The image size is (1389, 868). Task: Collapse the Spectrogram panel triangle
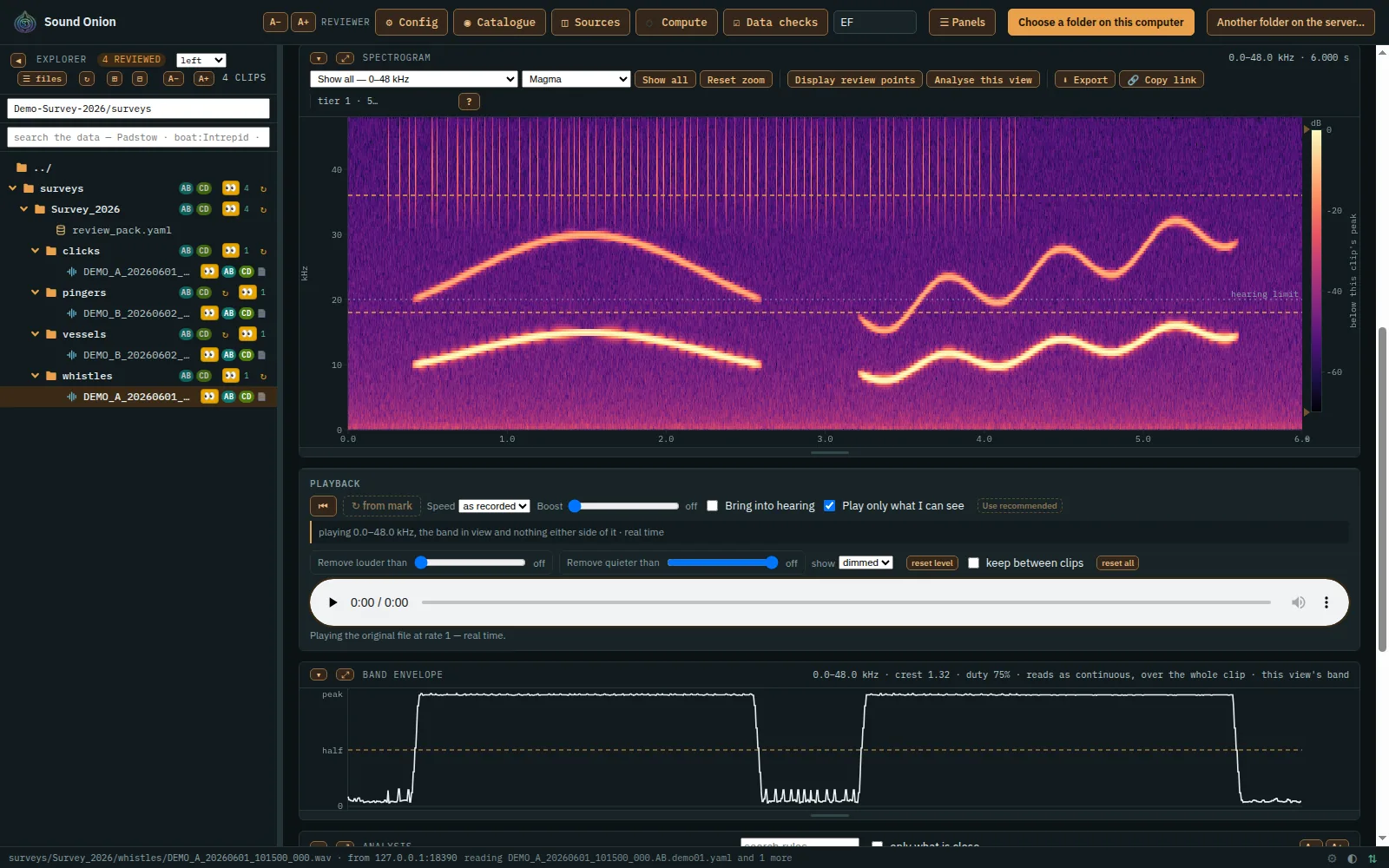click(x=319, y=58)
